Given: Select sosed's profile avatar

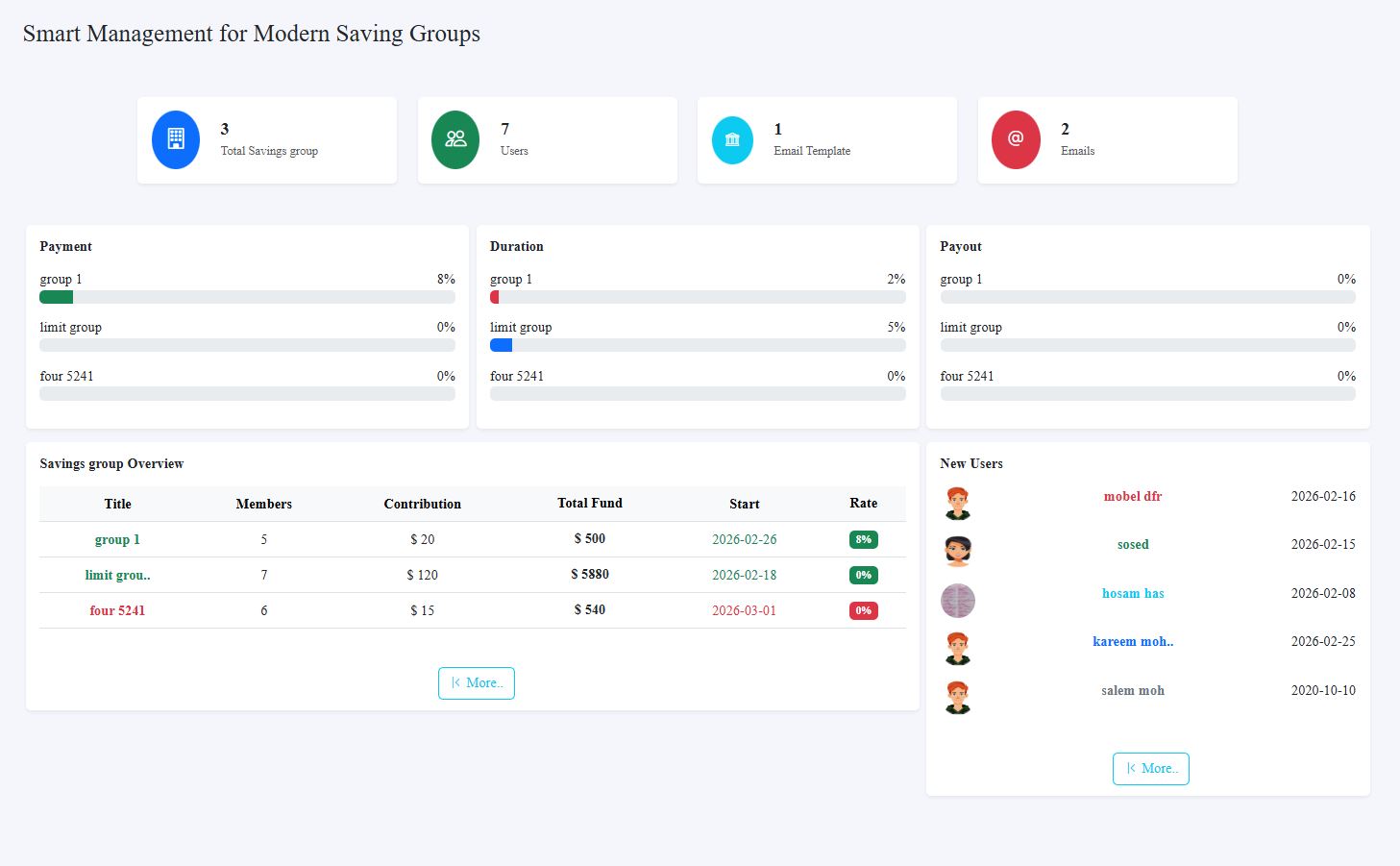Looking at the screenshot, I should [x=957, y=551].
